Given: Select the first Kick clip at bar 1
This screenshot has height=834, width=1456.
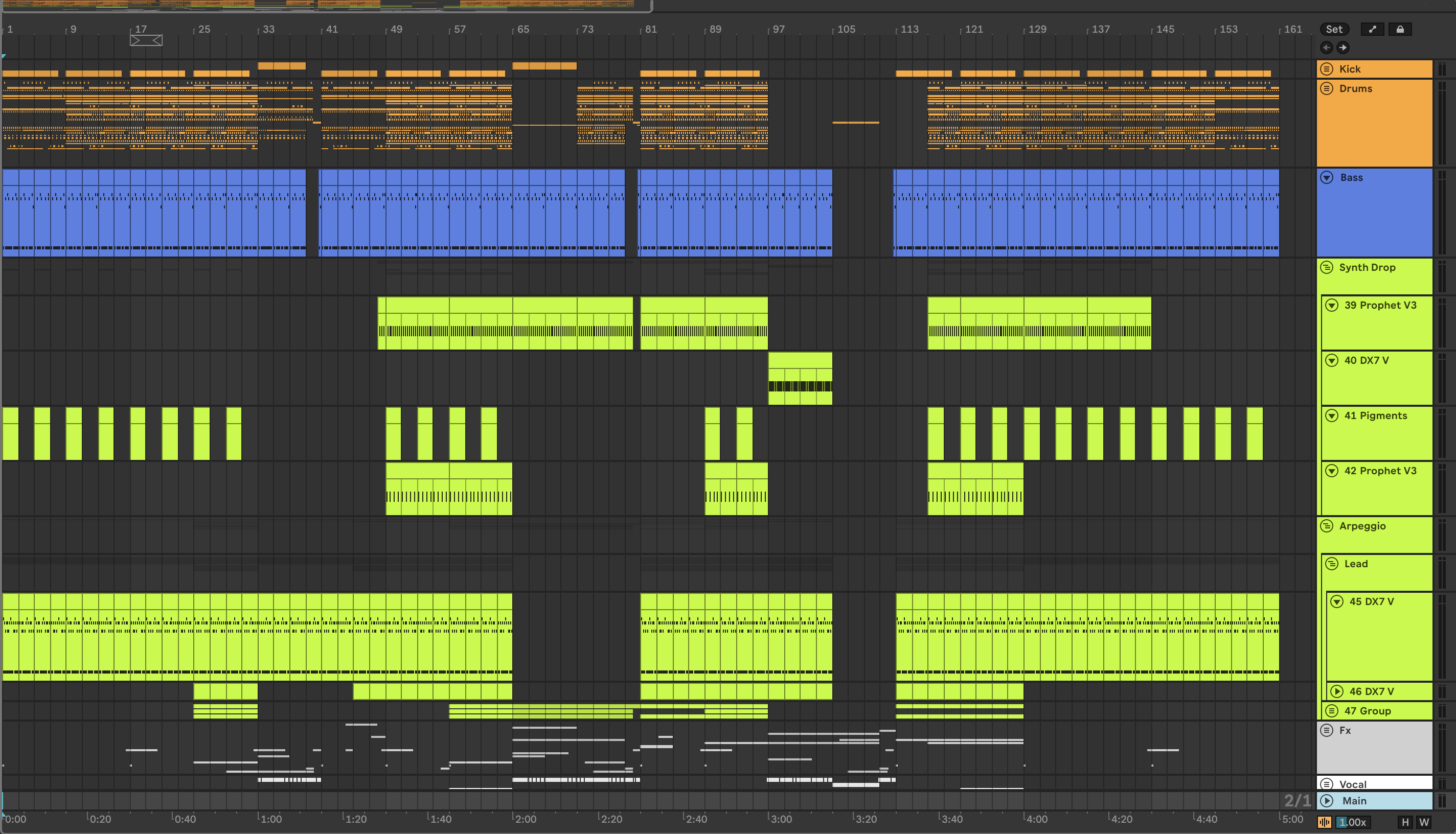Looking at the screenshot, I should coord(30,73).
